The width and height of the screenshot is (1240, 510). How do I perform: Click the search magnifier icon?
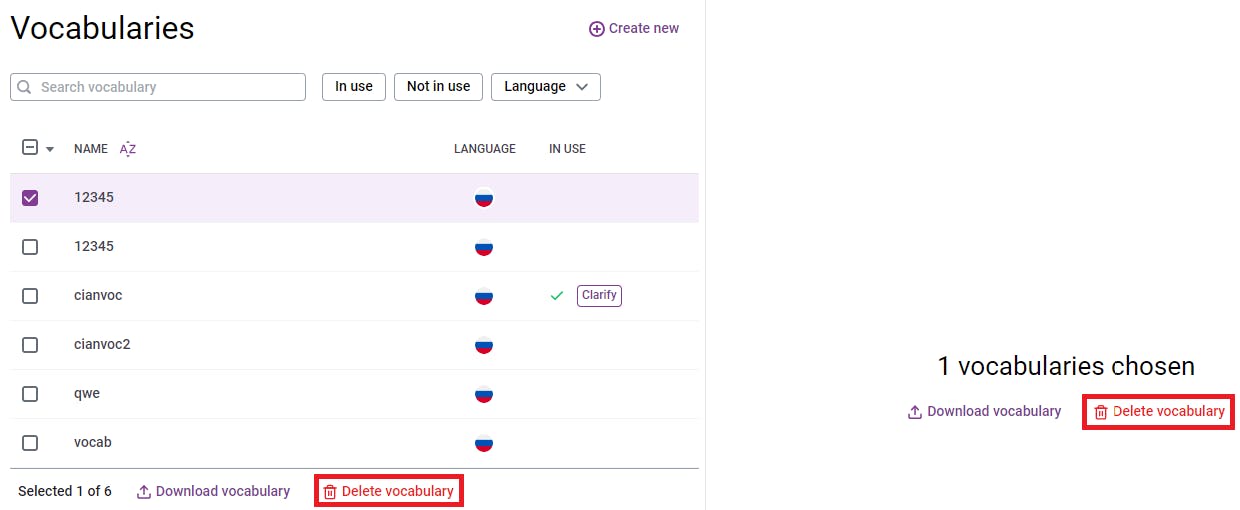point(25,87)
